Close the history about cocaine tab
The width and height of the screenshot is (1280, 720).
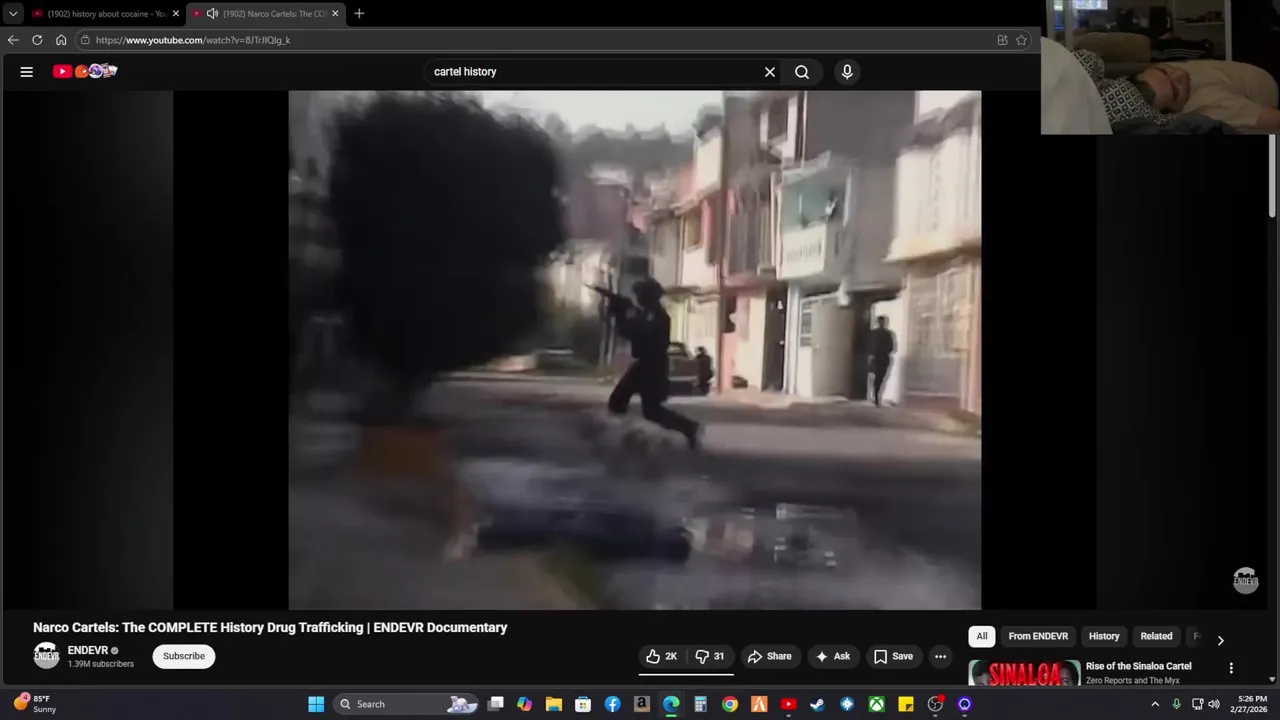click(x=175, y=14)
